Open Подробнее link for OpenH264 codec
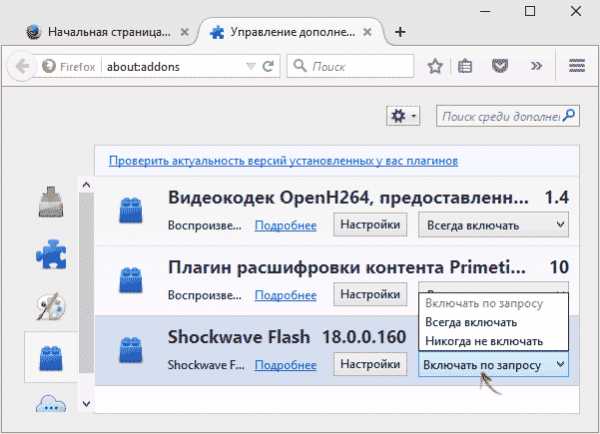600x434 pixels. tap(285, 225)
